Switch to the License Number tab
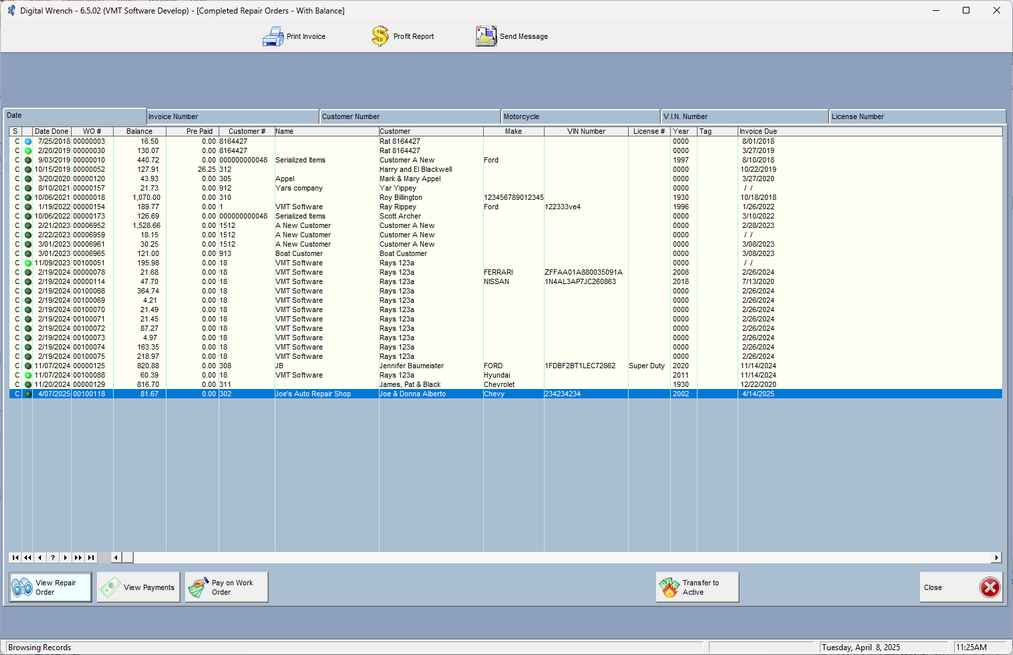 pyautogui.click(x=917, y=117)
